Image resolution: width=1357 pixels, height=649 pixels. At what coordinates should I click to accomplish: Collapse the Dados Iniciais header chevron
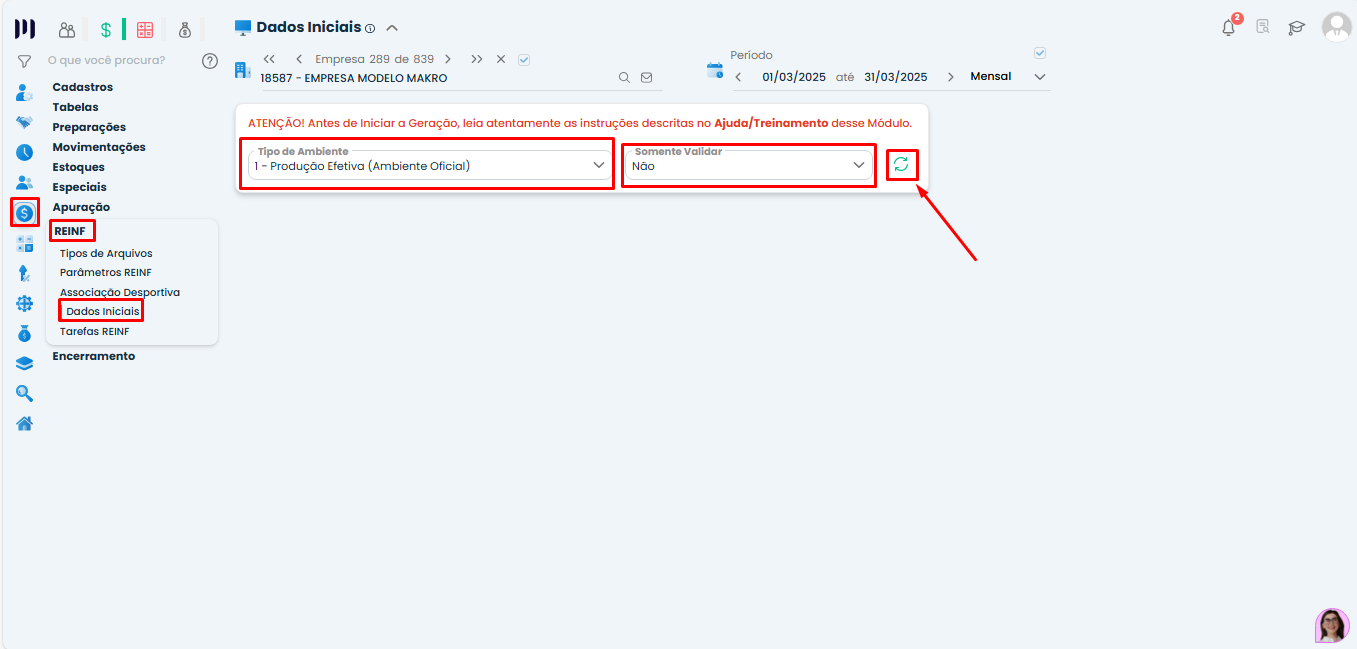tap(392, 28)
